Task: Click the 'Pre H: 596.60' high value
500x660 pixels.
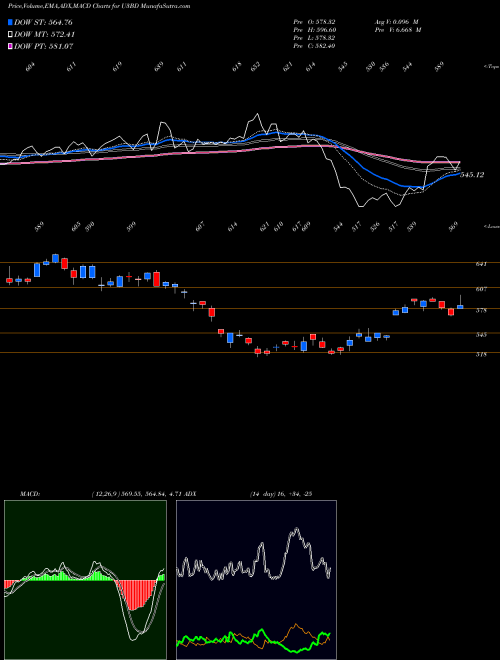Action: pyautogui.click(x=314, y=30)
